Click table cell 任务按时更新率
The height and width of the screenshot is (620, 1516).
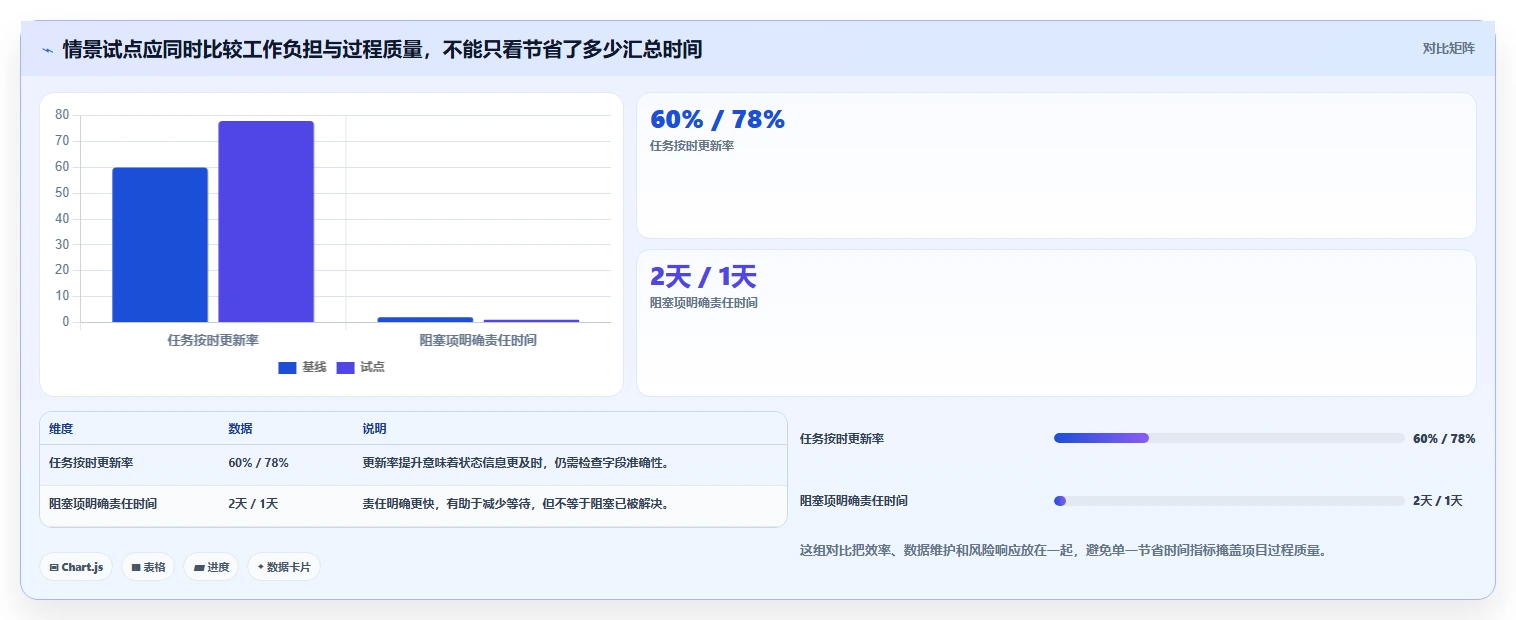[91, 463]
